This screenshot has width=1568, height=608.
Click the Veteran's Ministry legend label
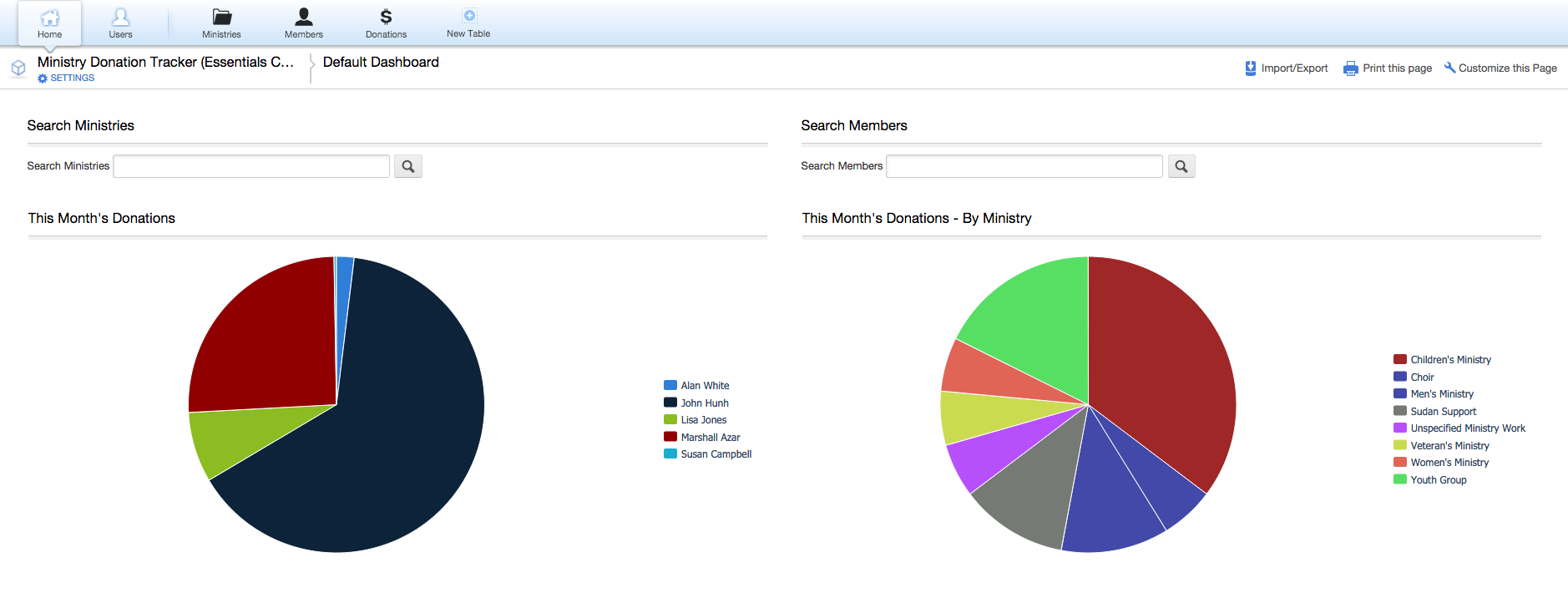1450,446
